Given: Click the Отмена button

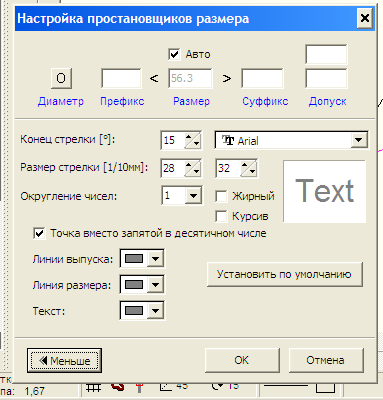Looking at the screenshot, I should point(326,360).
